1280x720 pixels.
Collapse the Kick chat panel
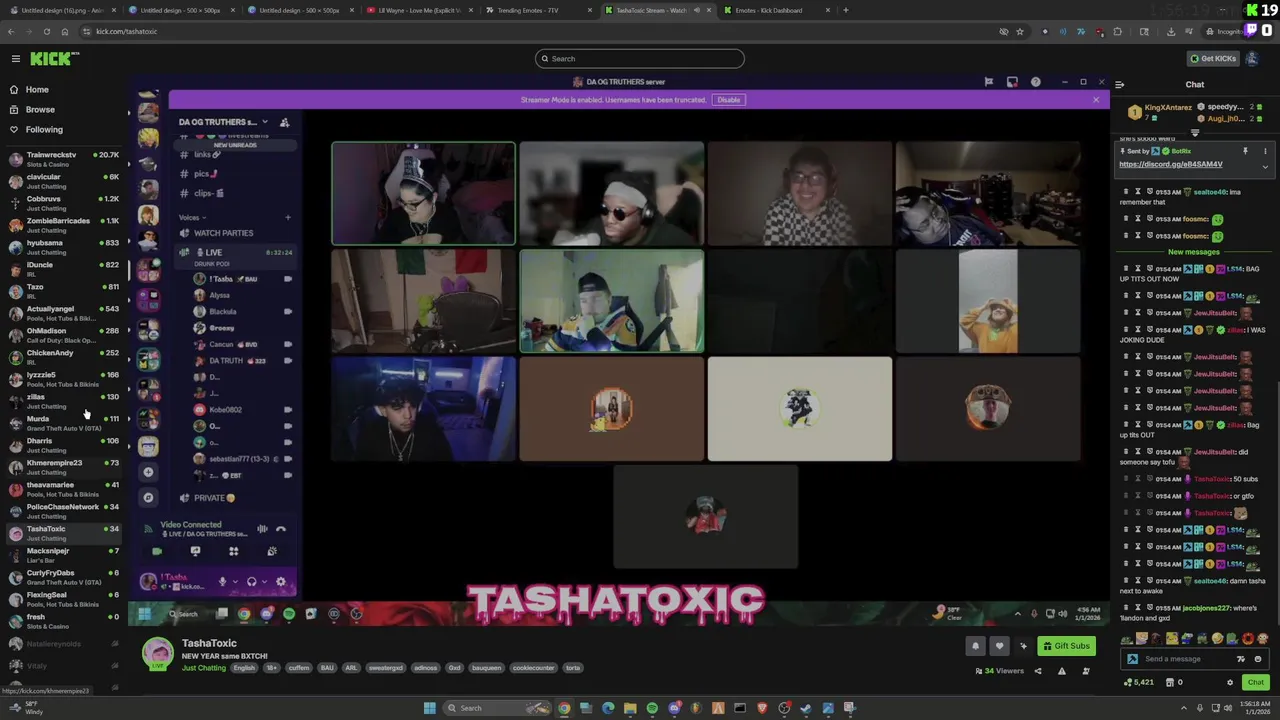pyautogui.click(x=1120, y=85)
